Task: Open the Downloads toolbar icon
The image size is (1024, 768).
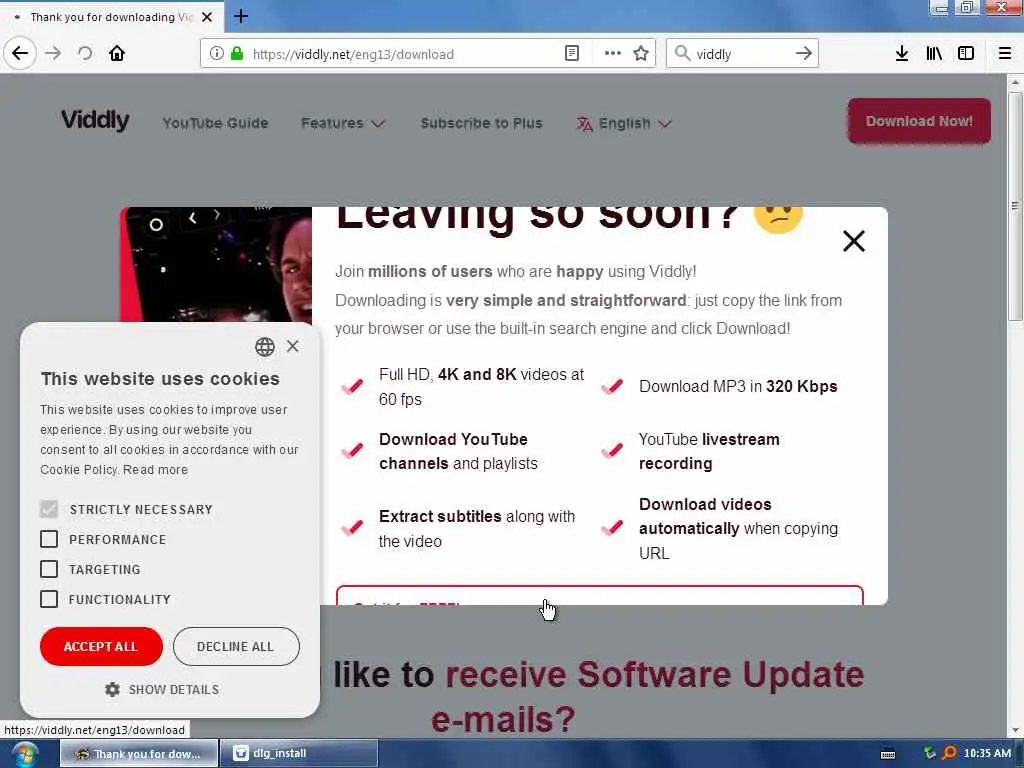Action: point(902,54)
